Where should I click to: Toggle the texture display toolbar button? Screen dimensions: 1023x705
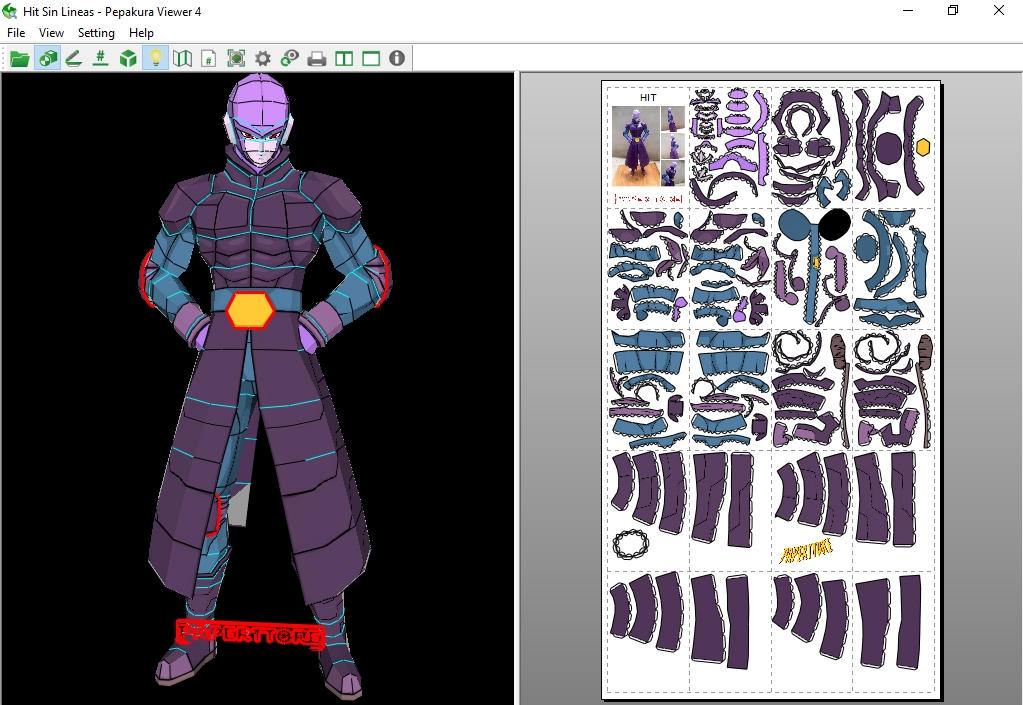point(48,59)
